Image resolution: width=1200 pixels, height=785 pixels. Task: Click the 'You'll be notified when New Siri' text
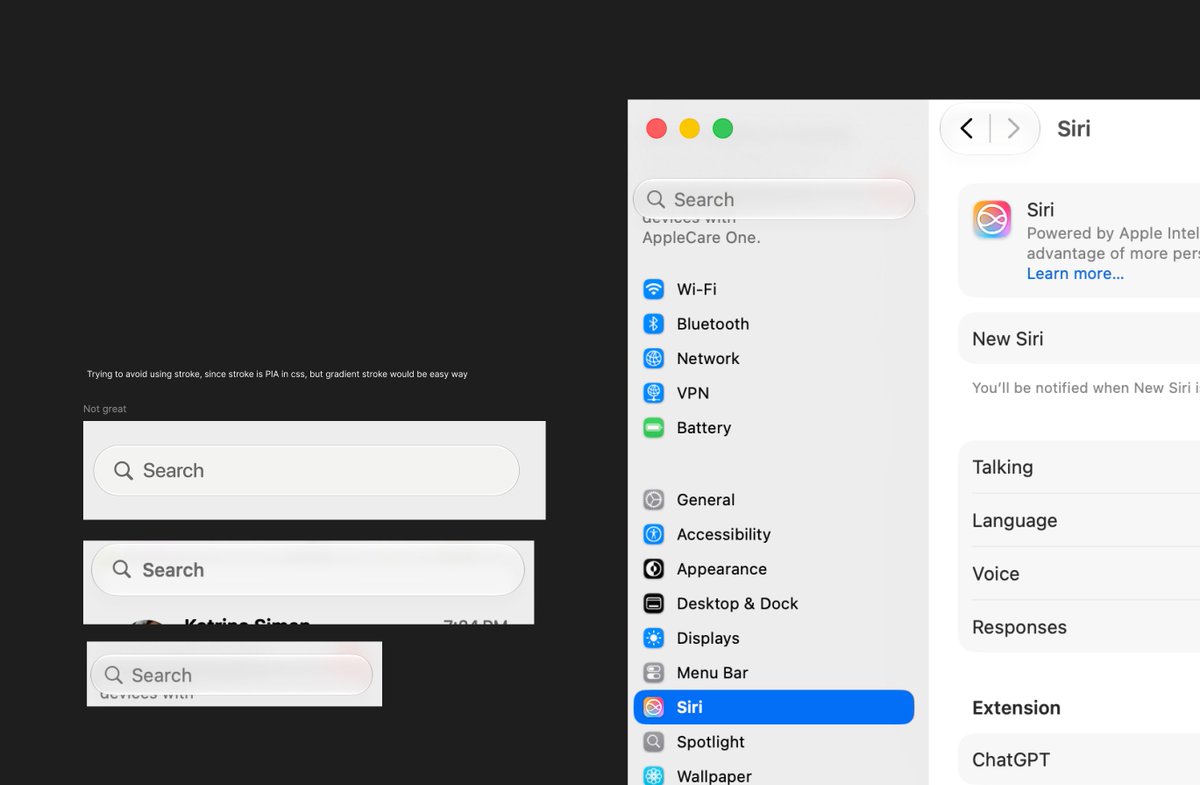click(x=1084, y=388)
